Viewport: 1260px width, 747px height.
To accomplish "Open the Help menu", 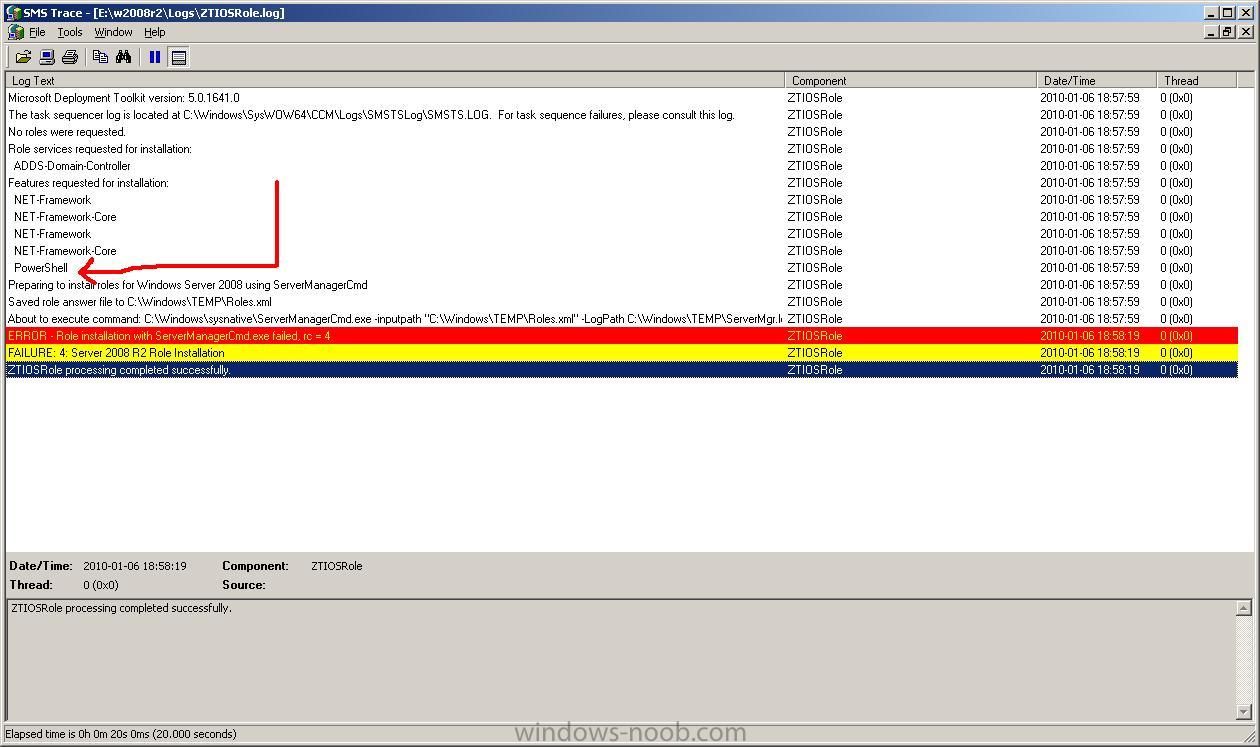I will tap(154, 32).
